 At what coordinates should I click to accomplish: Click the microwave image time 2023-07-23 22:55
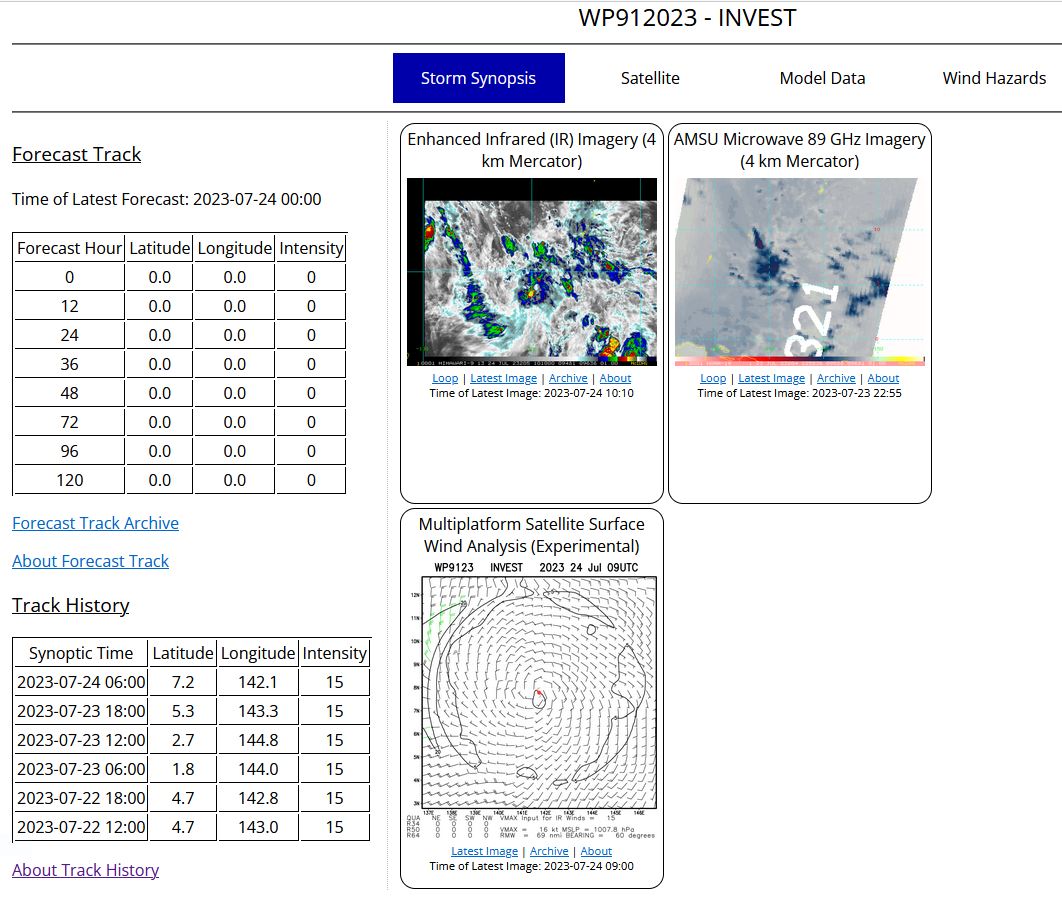pos(799,393)
